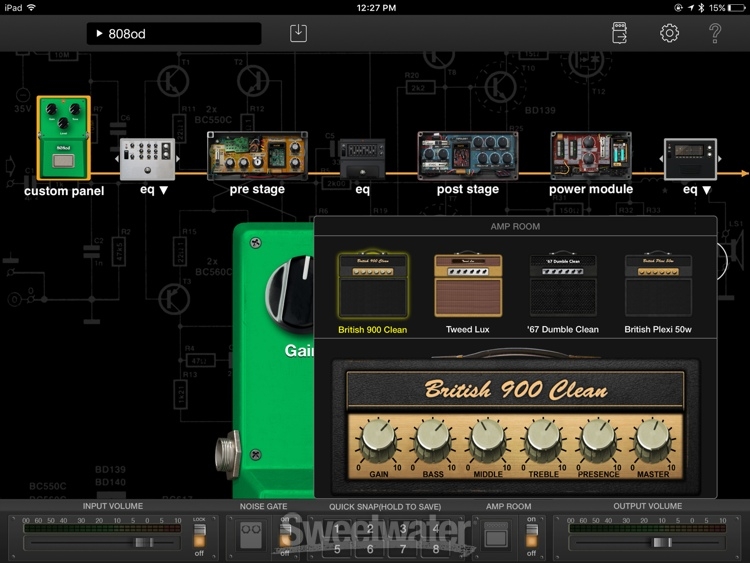Click the Output Volume slider handle

point(662,542)
